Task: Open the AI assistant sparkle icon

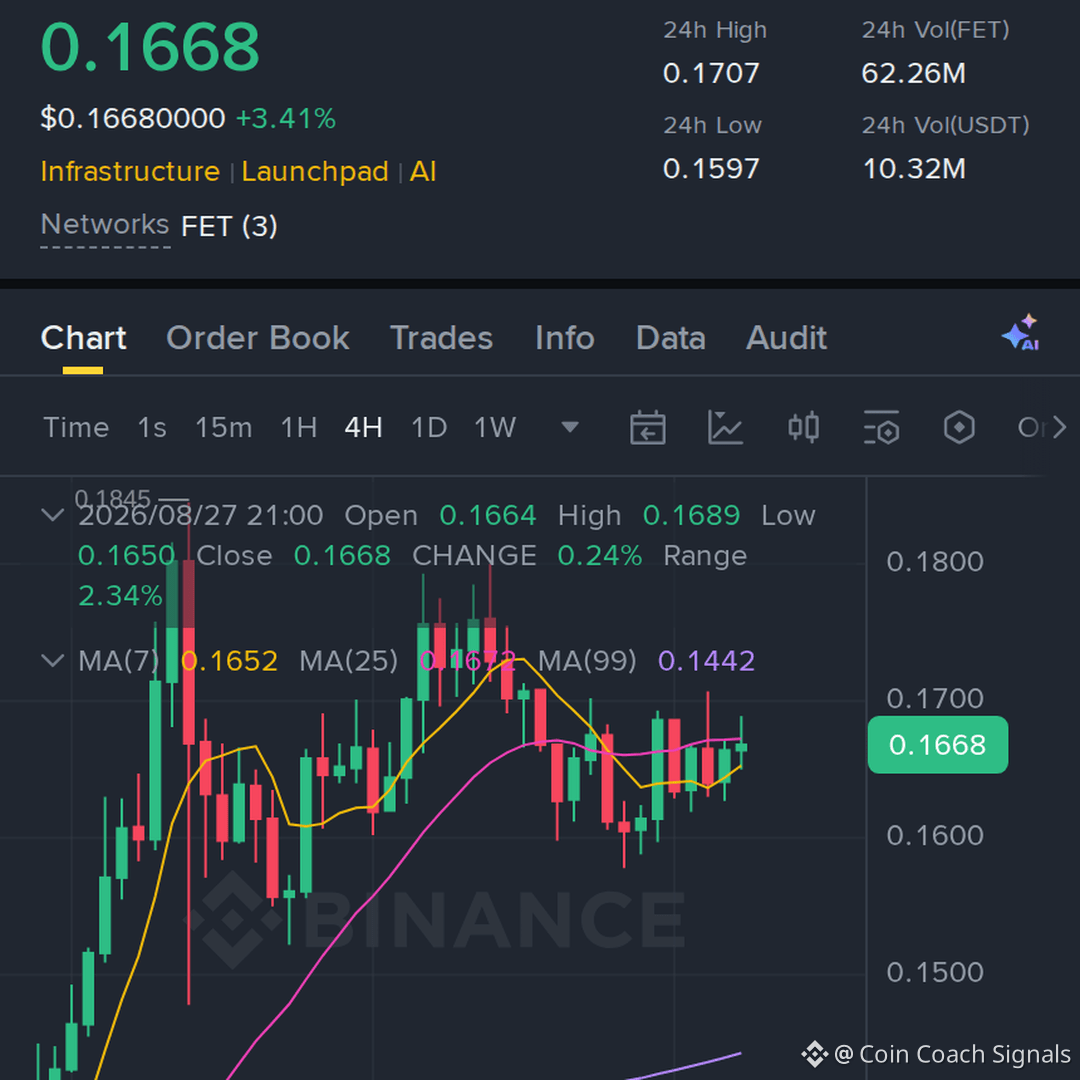Action: point(1021,333)
